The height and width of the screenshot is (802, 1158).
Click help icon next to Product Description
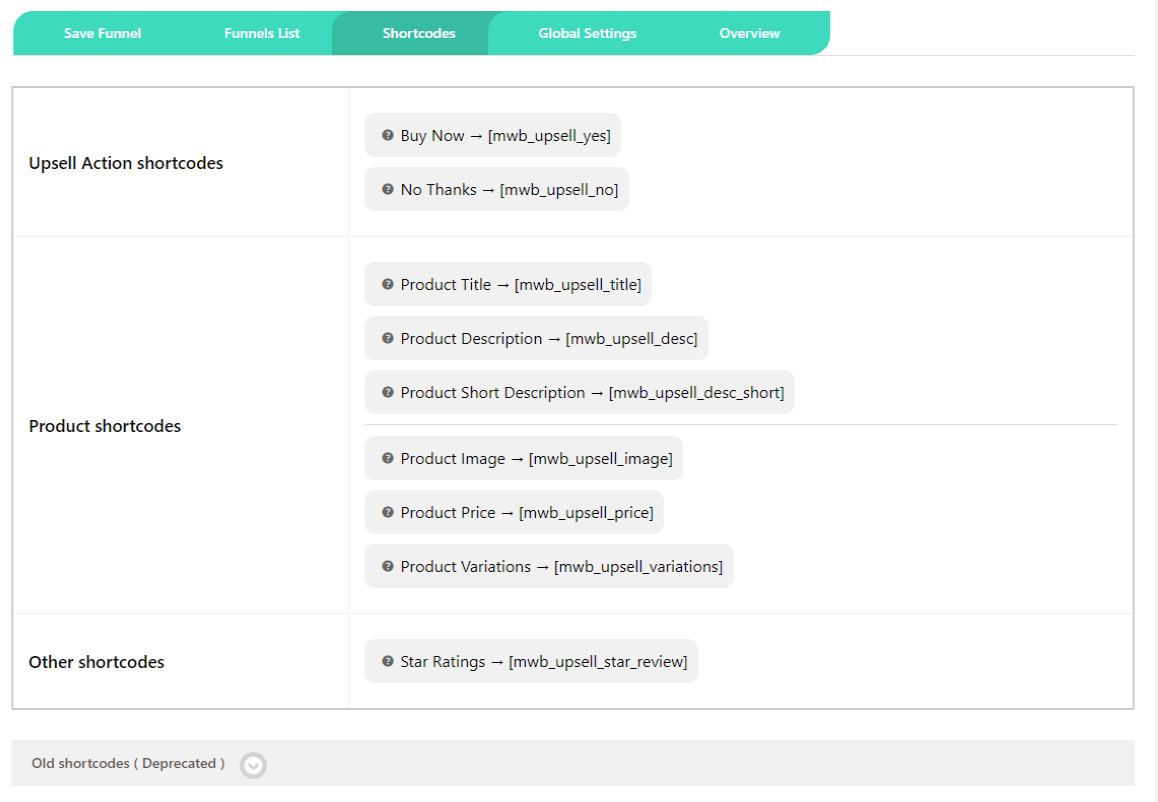[388, 338]
